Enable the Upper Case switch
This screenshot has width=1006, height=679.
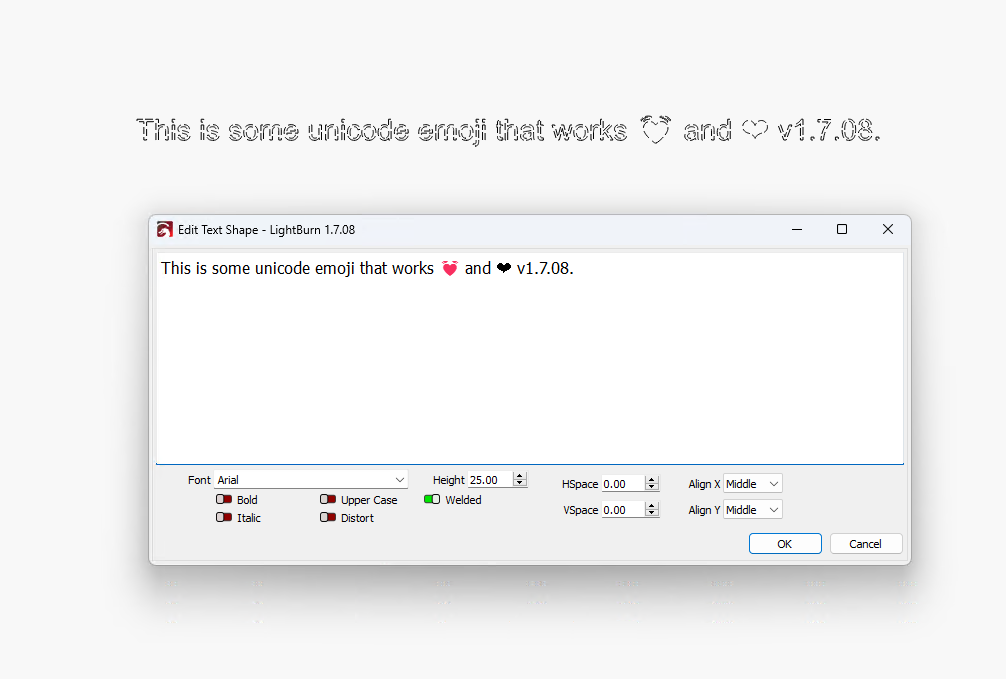click(328, 499)
